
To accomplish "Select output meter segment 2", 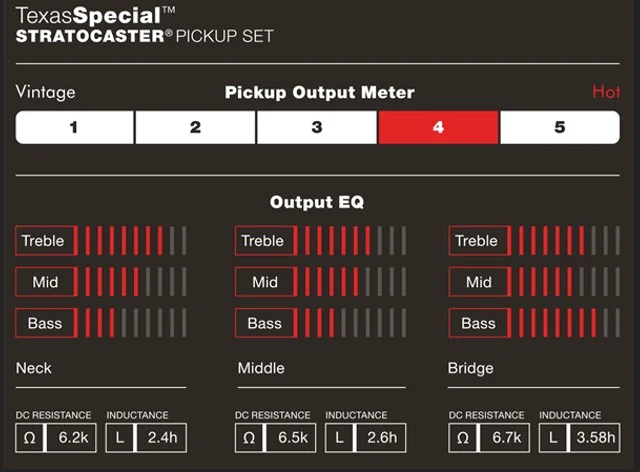I will 195,127.
